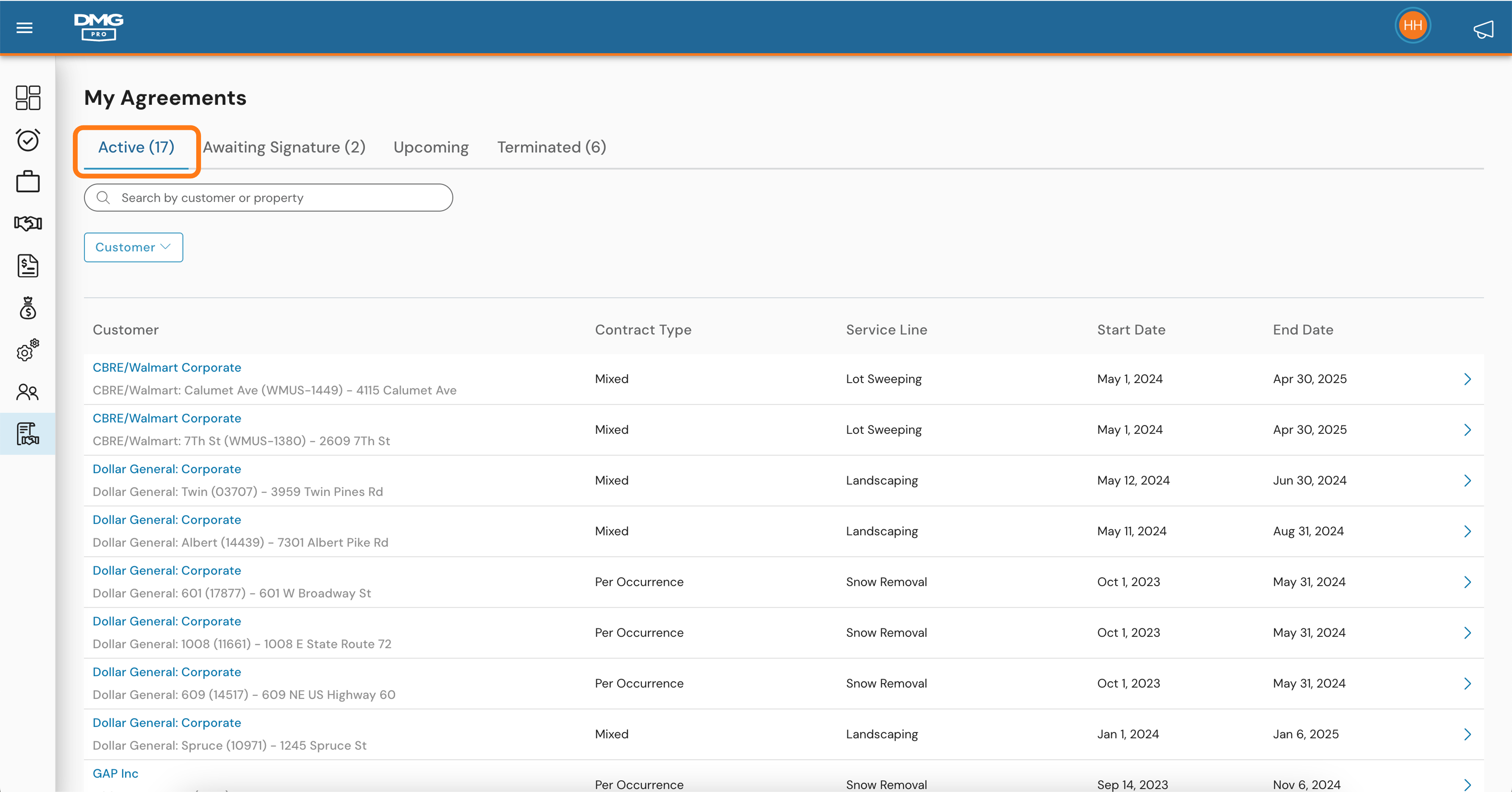Open the dashboard grid sidebar icon
This screenshot has width=1512, height=792.
27,98
